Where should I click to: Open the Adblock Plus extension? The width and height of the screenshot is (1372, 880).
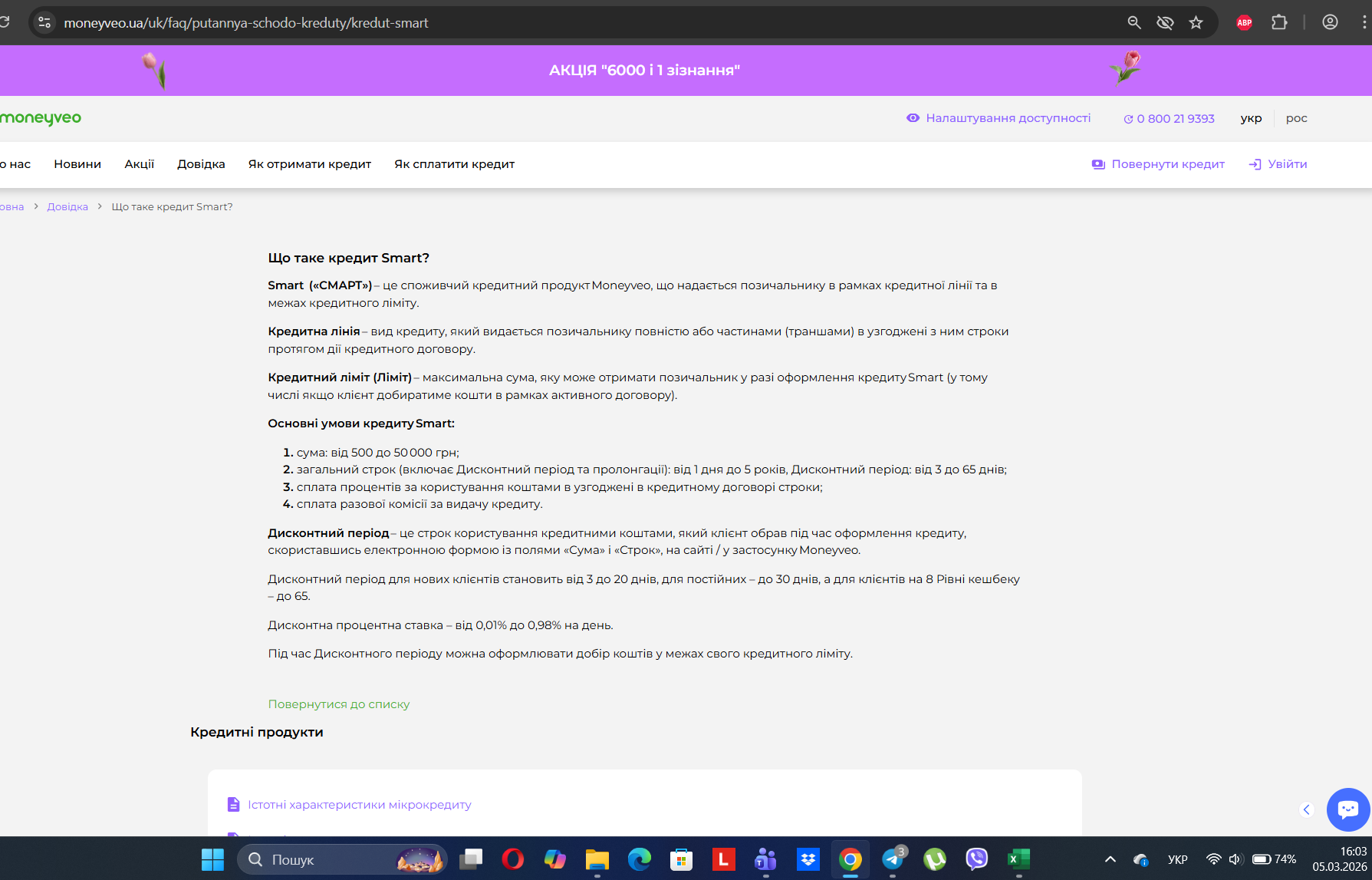(1244, 23)
